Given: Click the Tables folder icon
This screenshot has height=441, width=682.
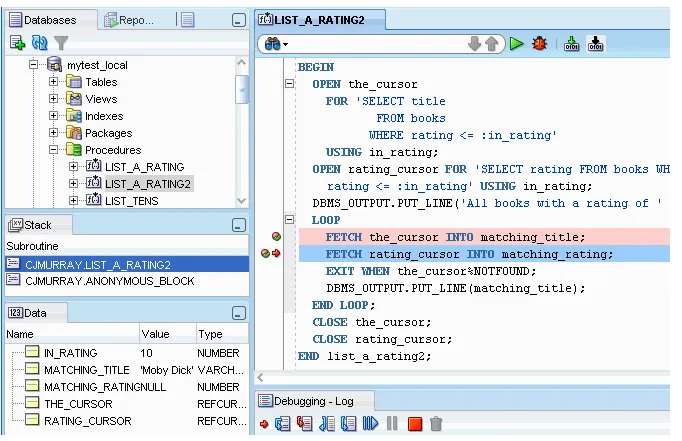Looking at the screenshot, I should pos(74,82).
